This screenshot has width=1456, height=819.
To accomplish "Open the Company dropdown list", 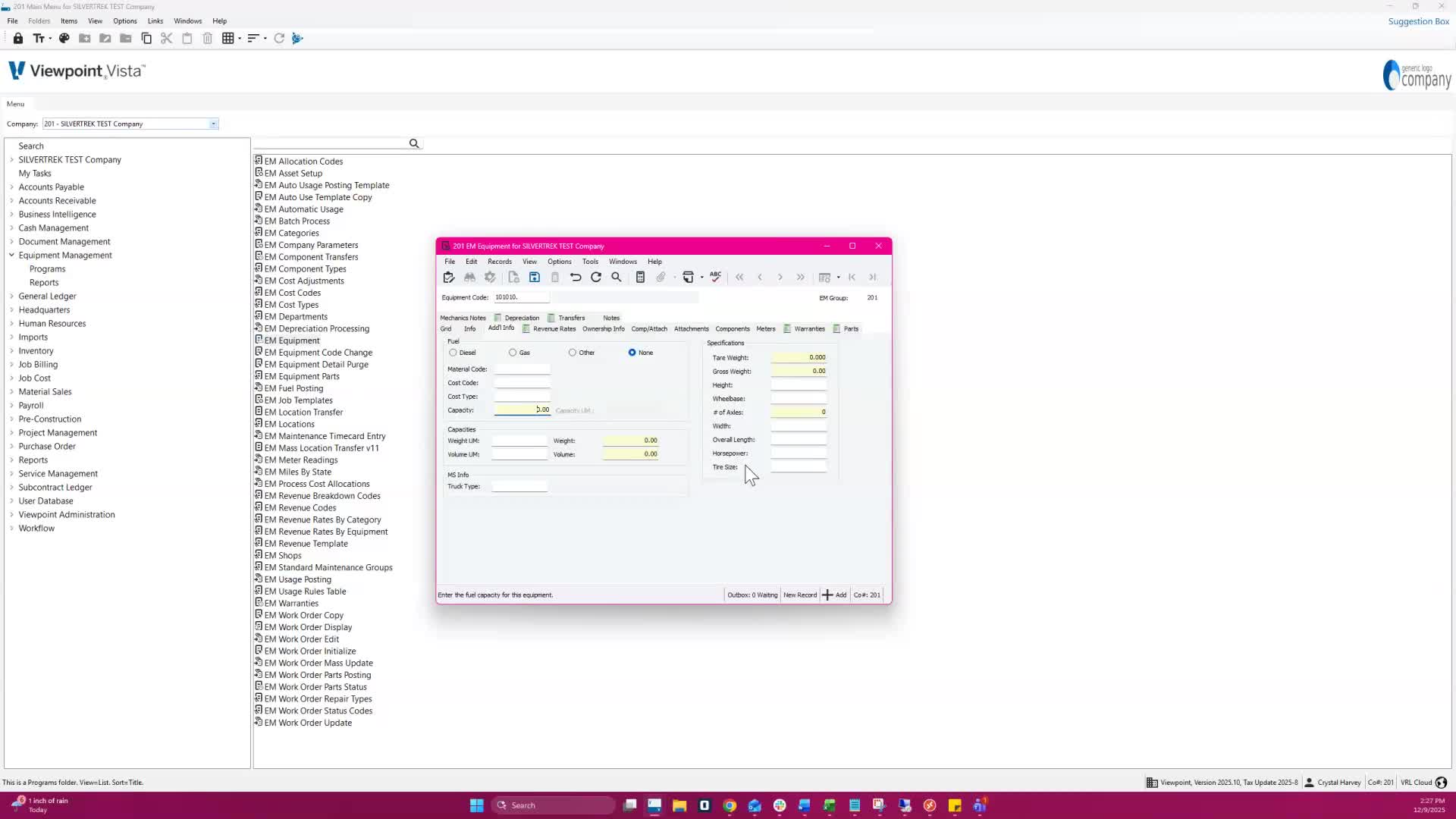I will point(214,124).
